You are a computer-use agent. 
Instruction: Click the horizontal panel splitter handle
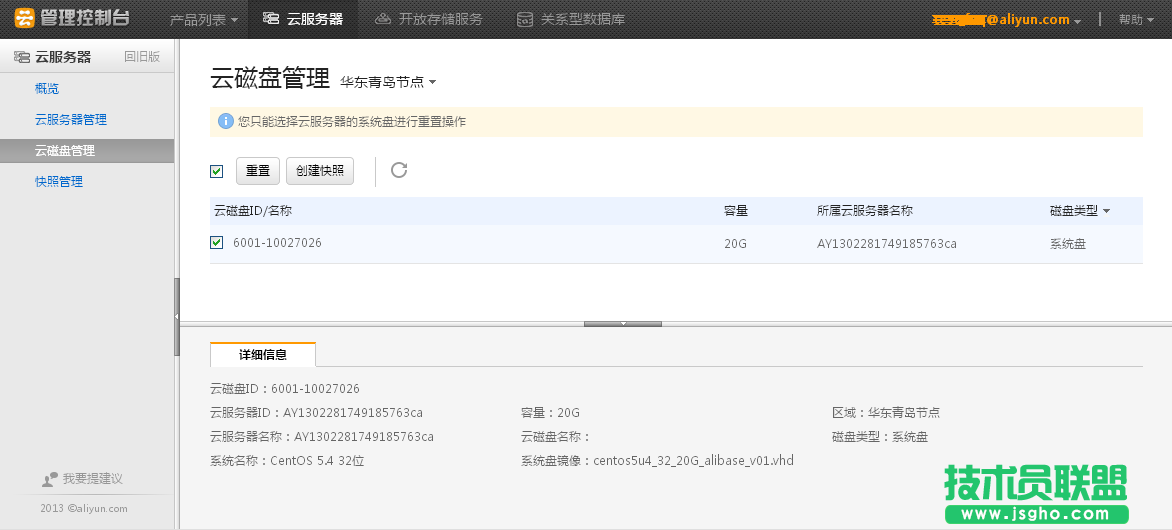pyautogui.click(x=622, y=323)
